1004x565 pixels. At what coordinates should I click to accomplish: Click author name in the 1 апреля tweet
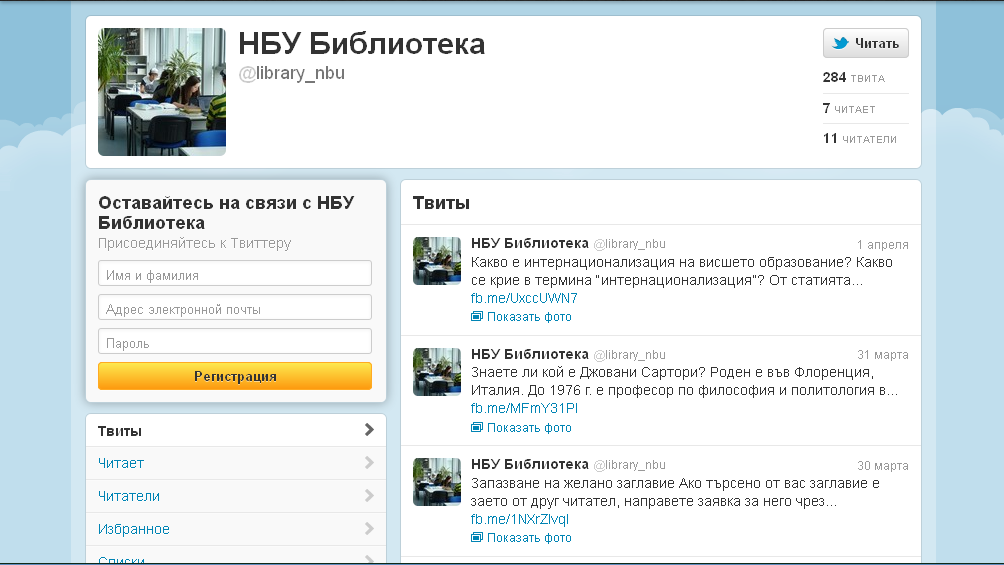(530, 243)
